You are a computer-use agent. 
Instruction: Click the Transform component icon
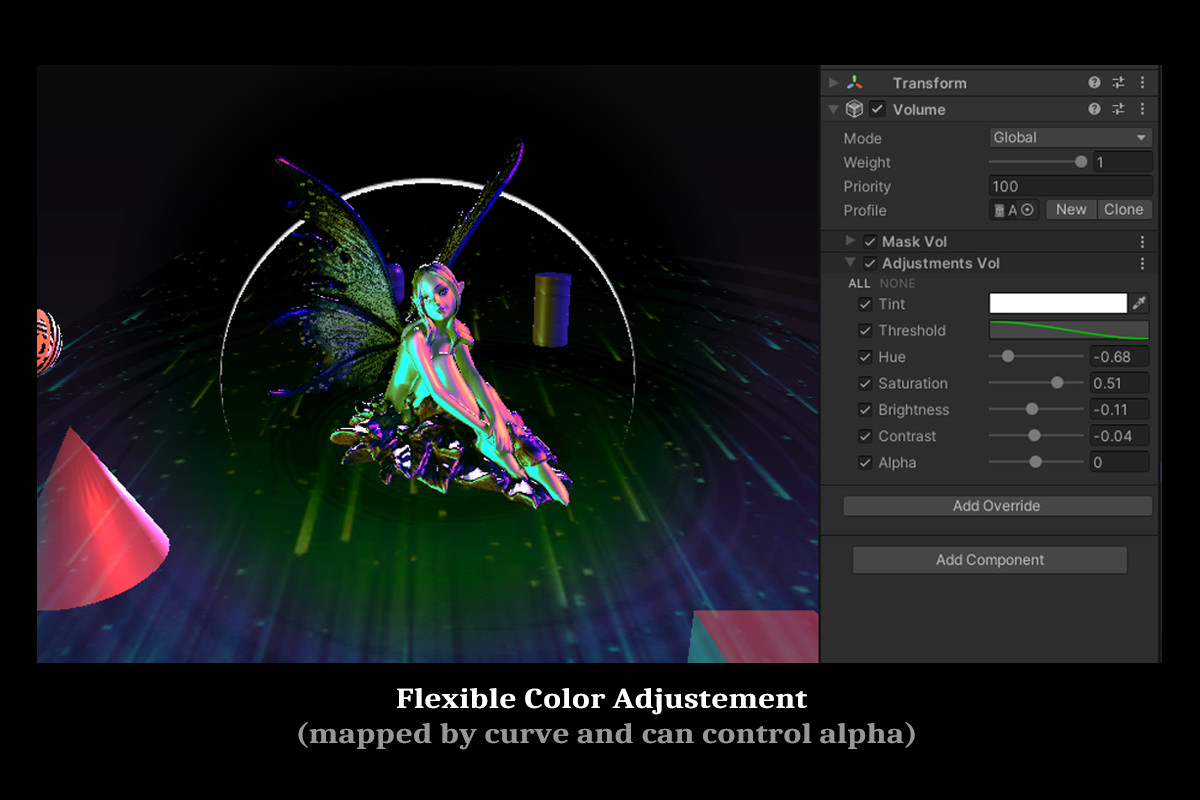point(852,82)
